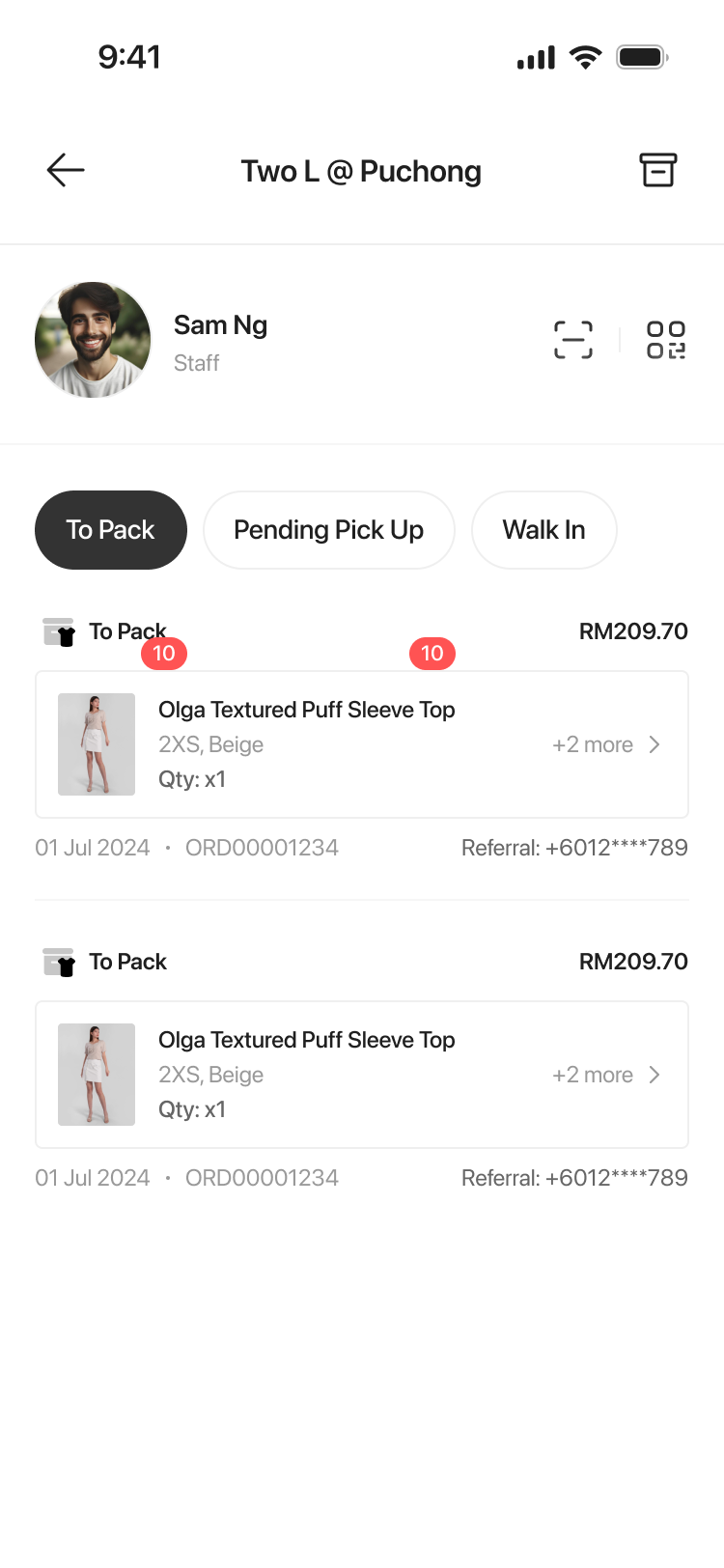The image size is (724, 1568).
Task: Expand first order's chevron arrow
Action: [655, 744]
